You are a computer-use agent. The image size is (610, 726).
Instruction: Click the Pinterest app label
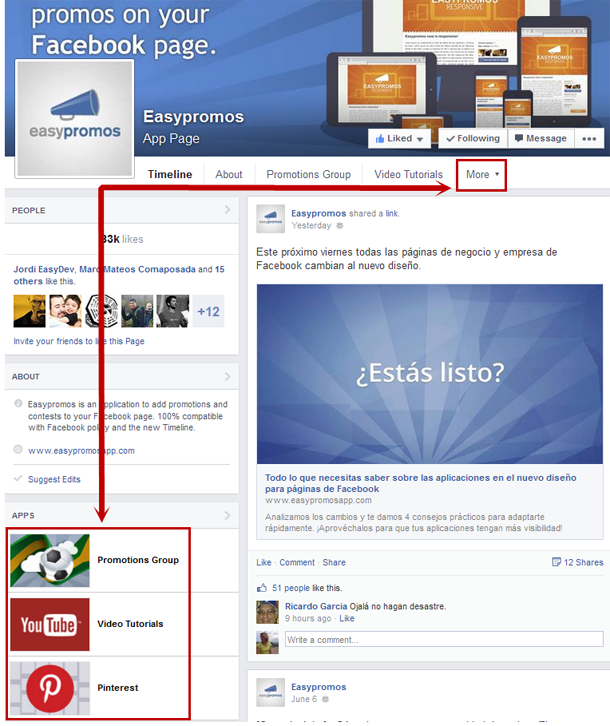coord(118,688)
